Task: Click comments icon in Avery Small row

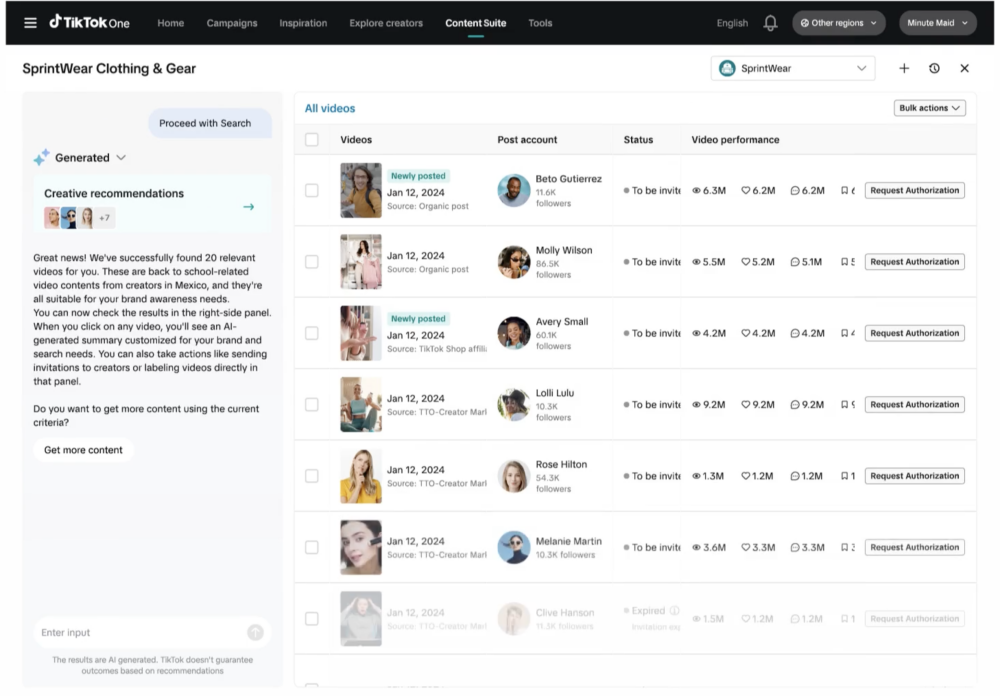Action: click(795, 333)
